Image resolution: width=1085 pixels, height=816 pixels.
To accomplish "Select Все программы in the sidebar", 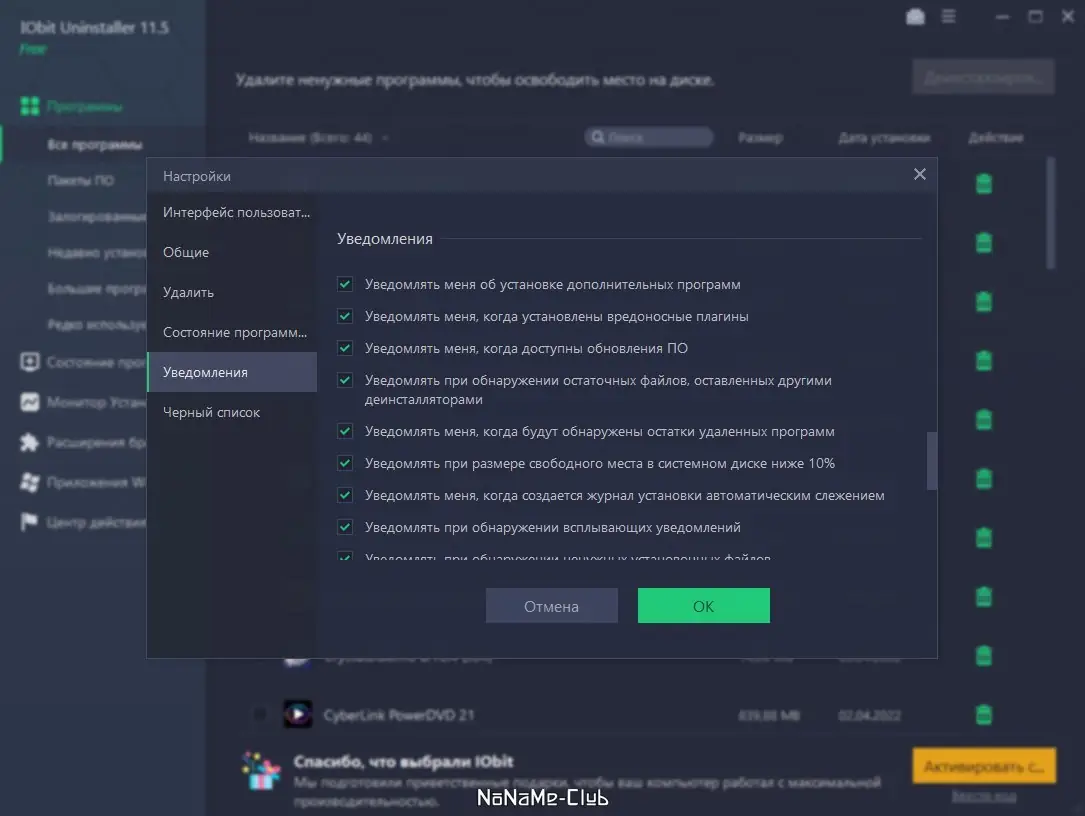I will click(x=95, y=145).
